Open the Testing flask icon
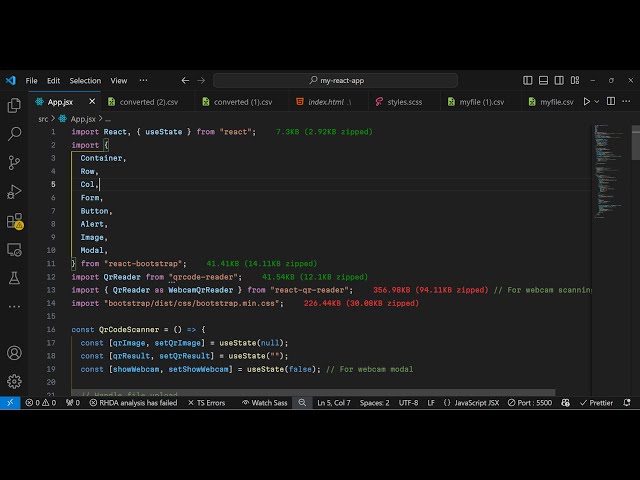Viewport: 640px width, 480px height. tap(14, 278)
